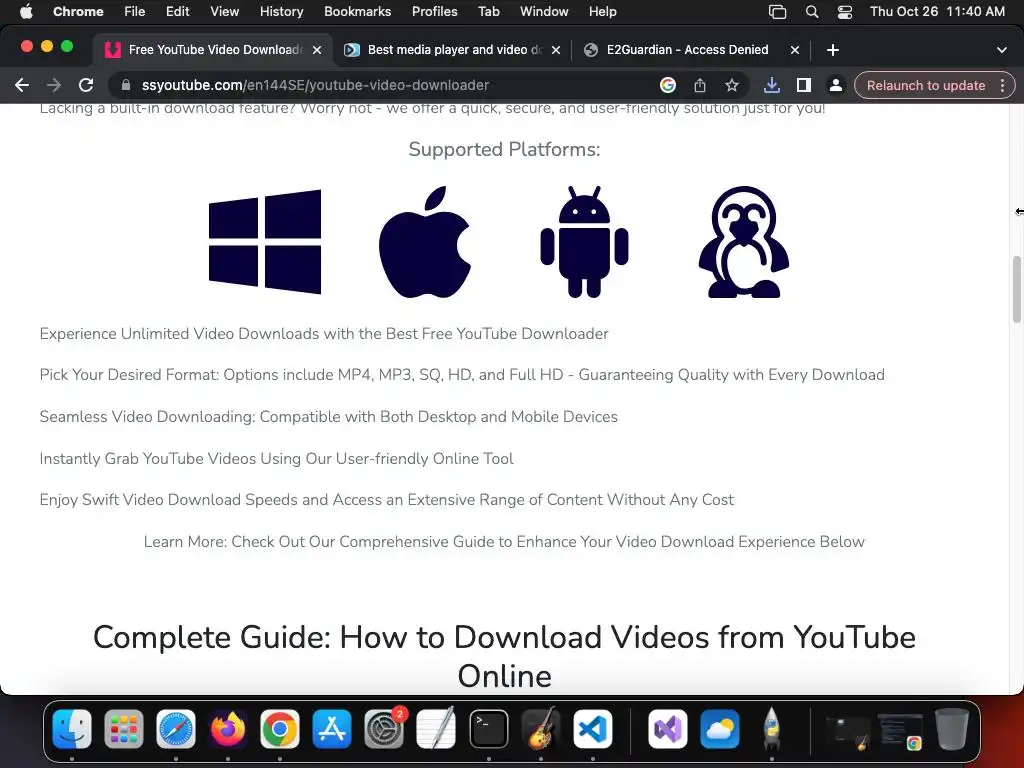
Task: Open App Store from the dock
Action: pyautogui.click(x=332, y=729)
